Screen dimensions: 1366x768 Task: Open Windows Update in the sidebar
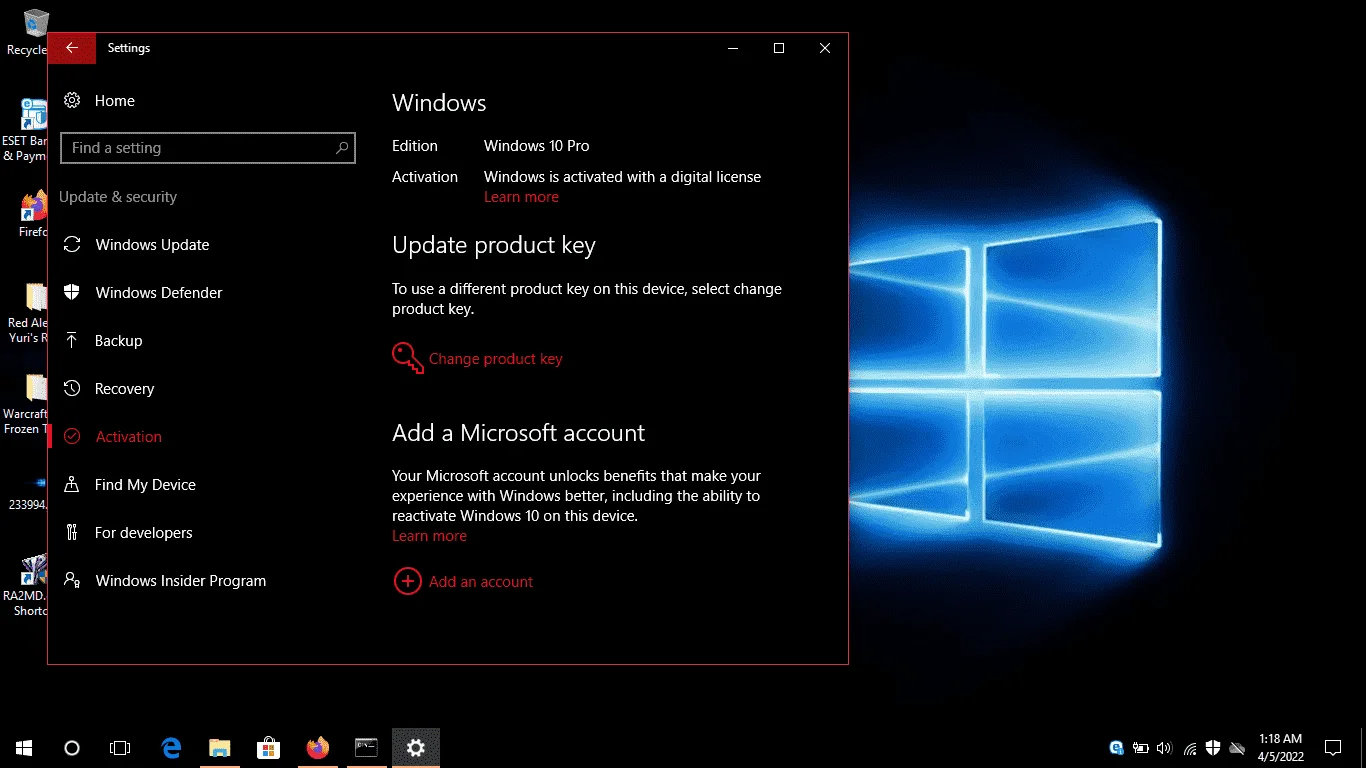point(136,245)
